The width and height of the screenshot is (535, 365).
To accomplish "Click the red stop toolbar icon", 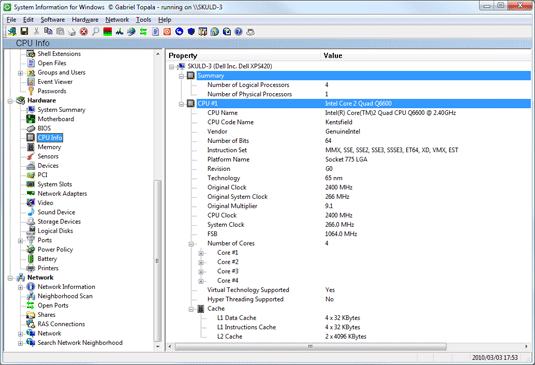I will point(84,32).
